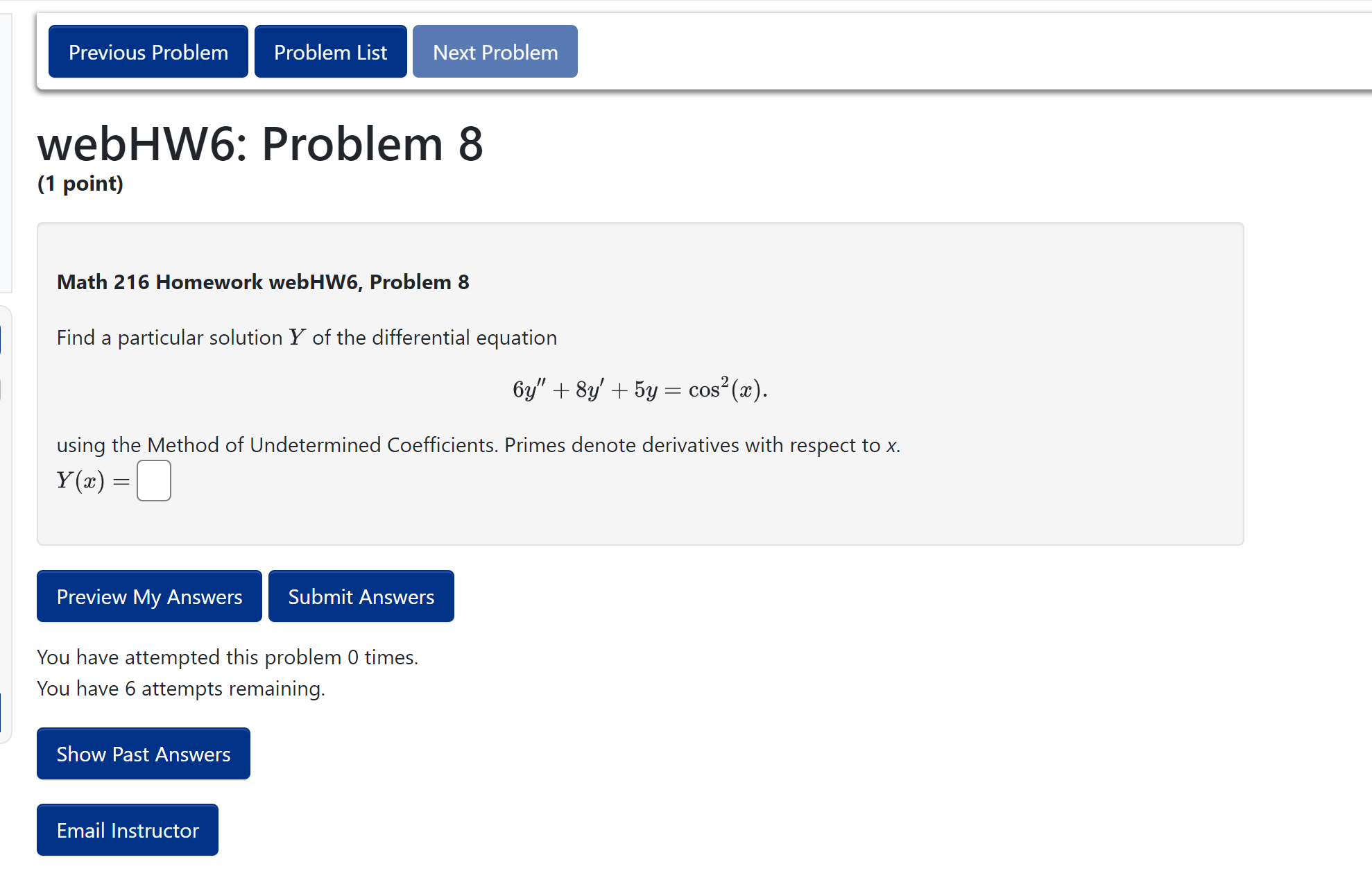Click the Submit Answers icon

pos(359,597)
